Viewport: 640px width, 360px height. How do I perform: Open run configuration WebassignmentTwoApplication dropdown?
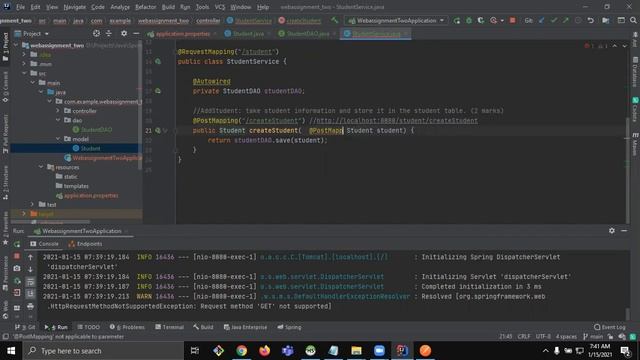[396, 20]
